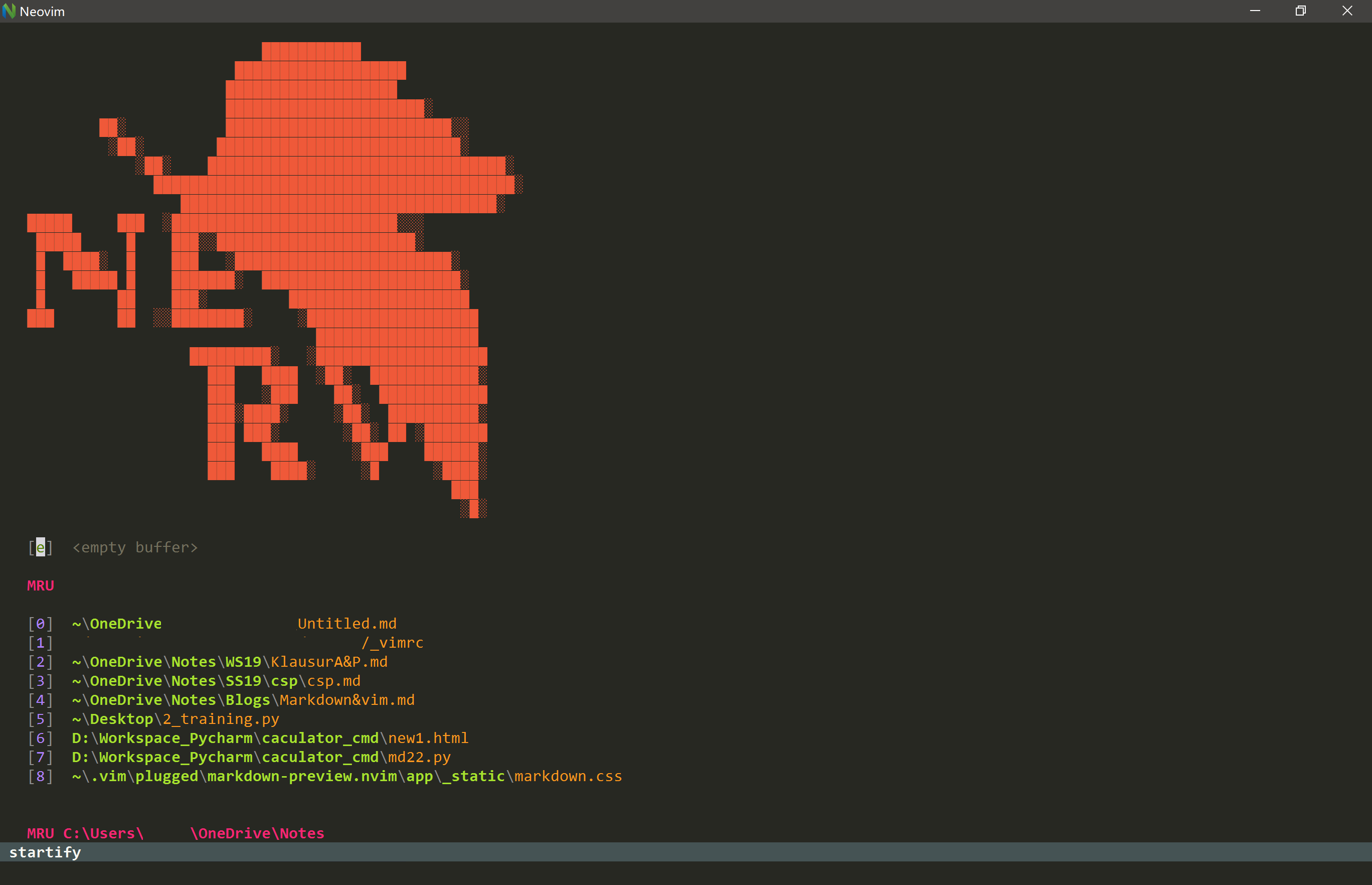Click the index [5] bracket marker
1372x885 pixels.
coord(40,719)
